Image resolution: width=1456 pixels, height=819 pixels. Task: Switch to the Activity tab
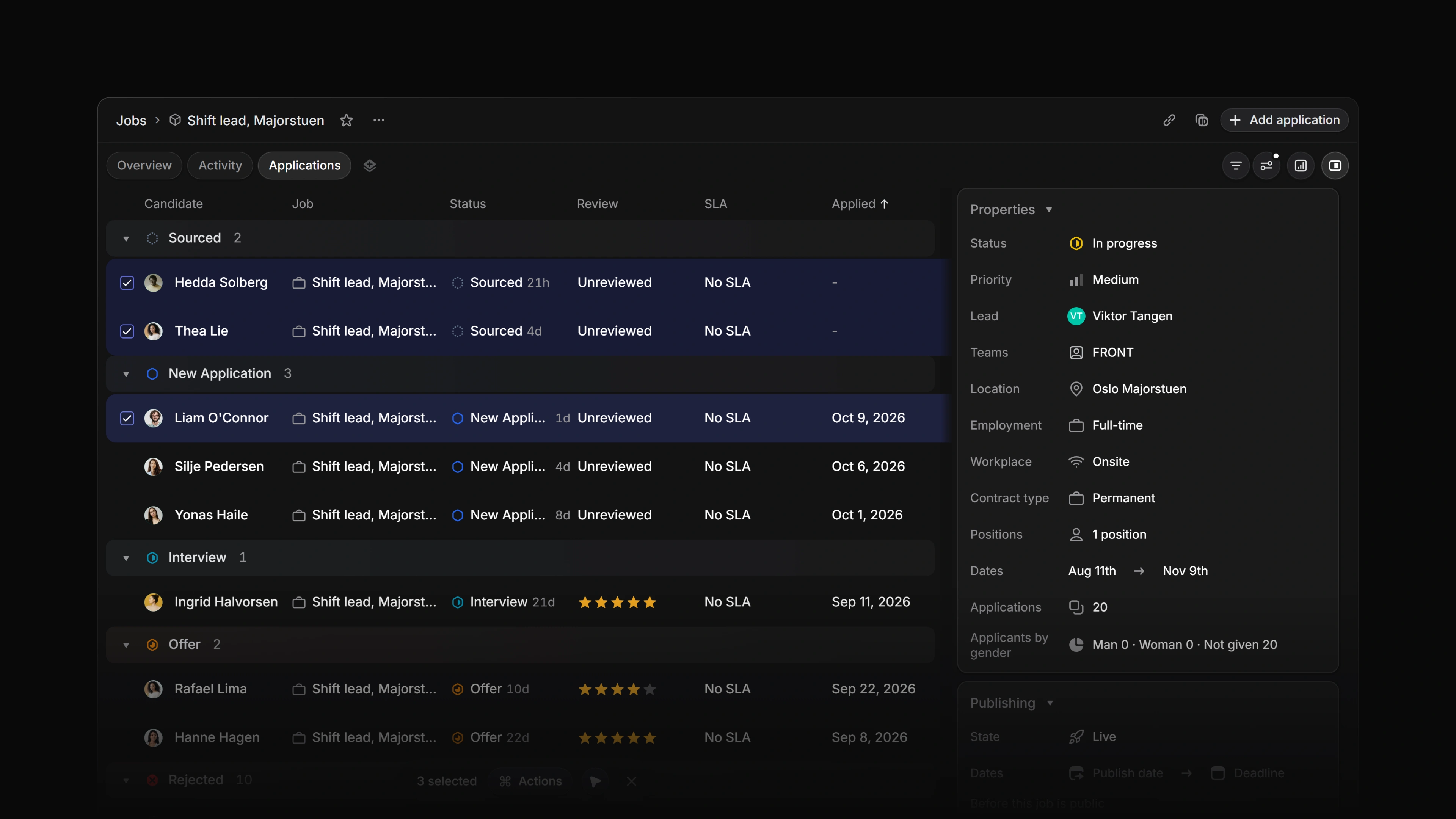tap(220, 166)
